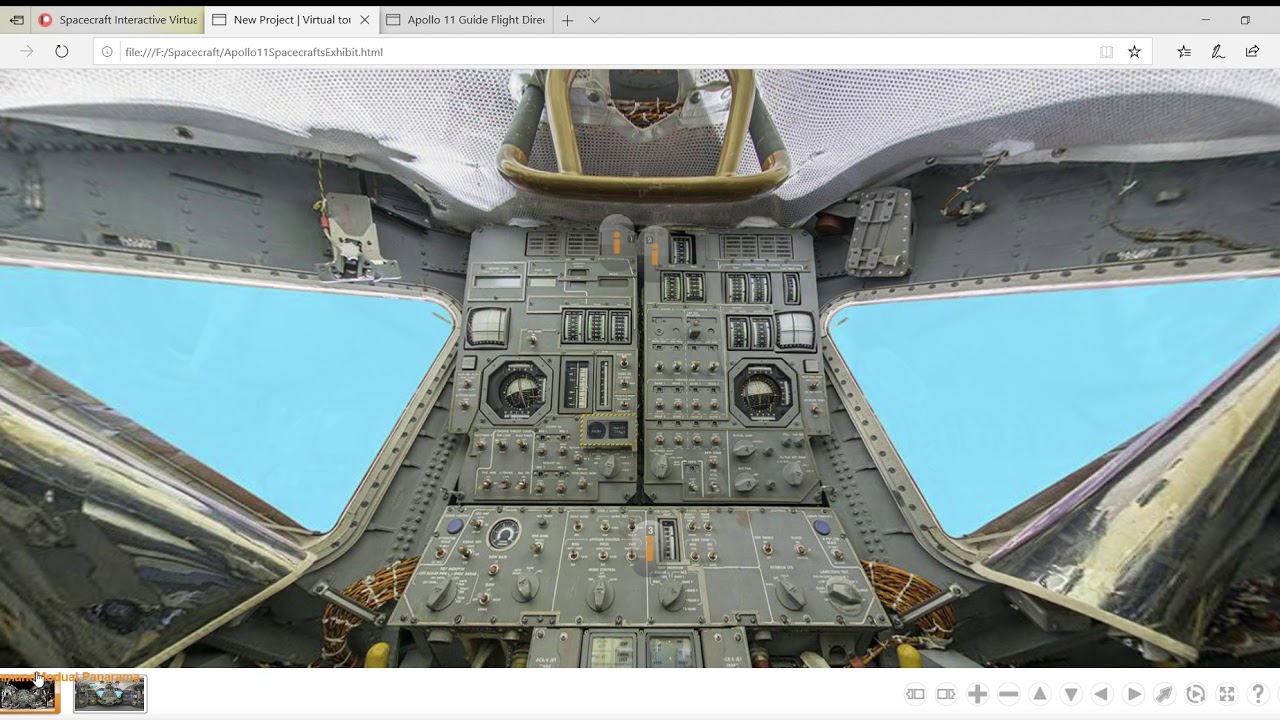This screenshot has height=720, width=1280.
Task: Refresh the current page
Action: click(62, 52)
